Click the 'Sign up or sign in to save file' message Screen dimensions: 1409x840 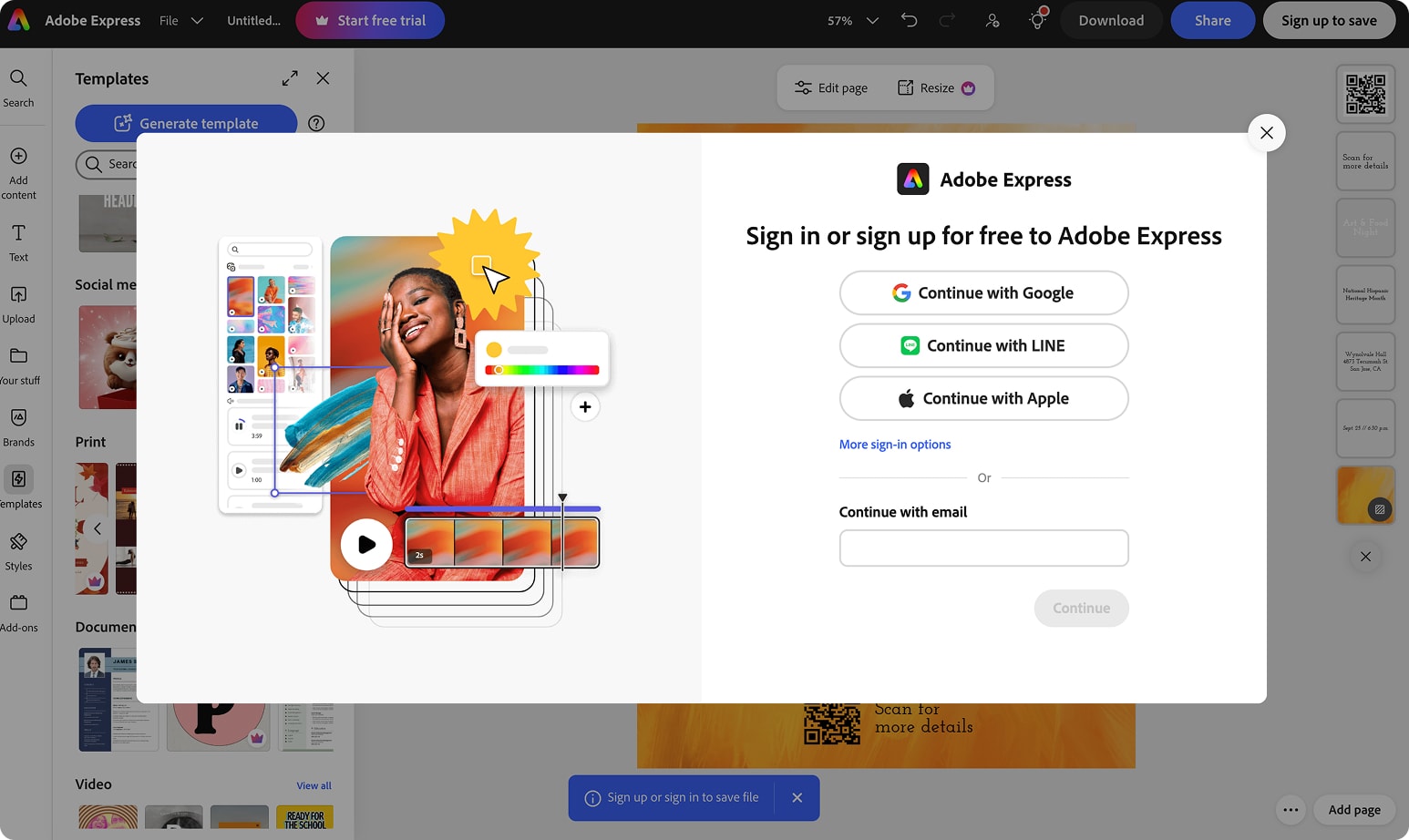(683, 798)
